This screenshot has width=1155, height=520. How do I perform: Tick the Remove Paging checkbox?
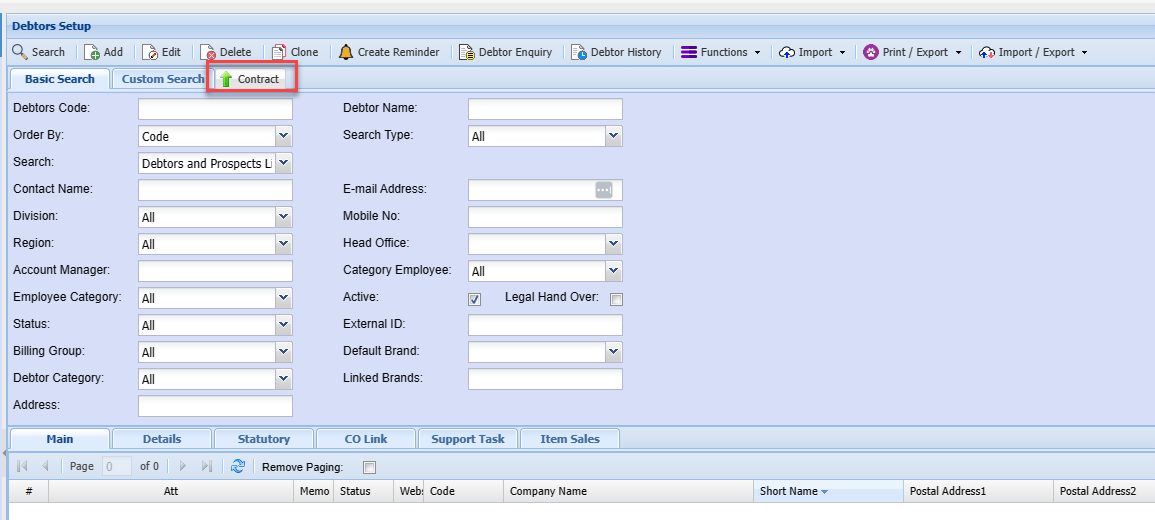pos(370,467)
